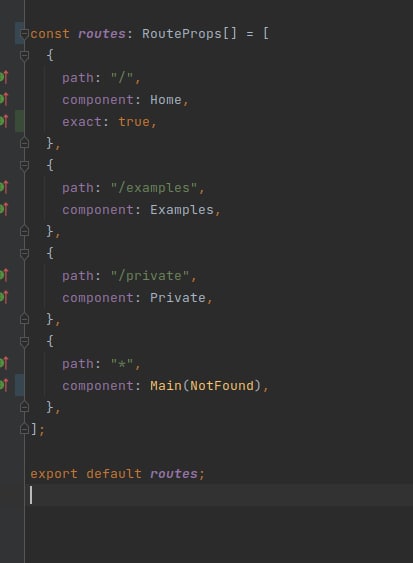The width and height of the screenshot is (413, 563).
Task: Collapse object block opening above path "/"
Action: coord(24,56)
